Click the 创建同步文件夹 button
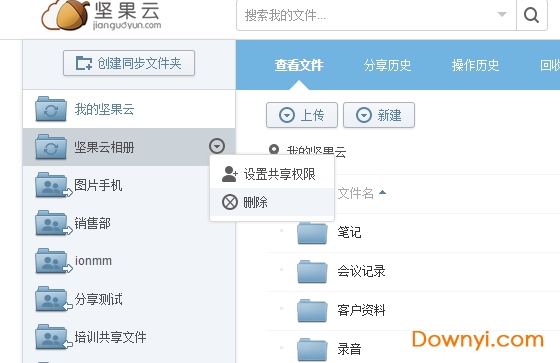 [x=129, y=63]
